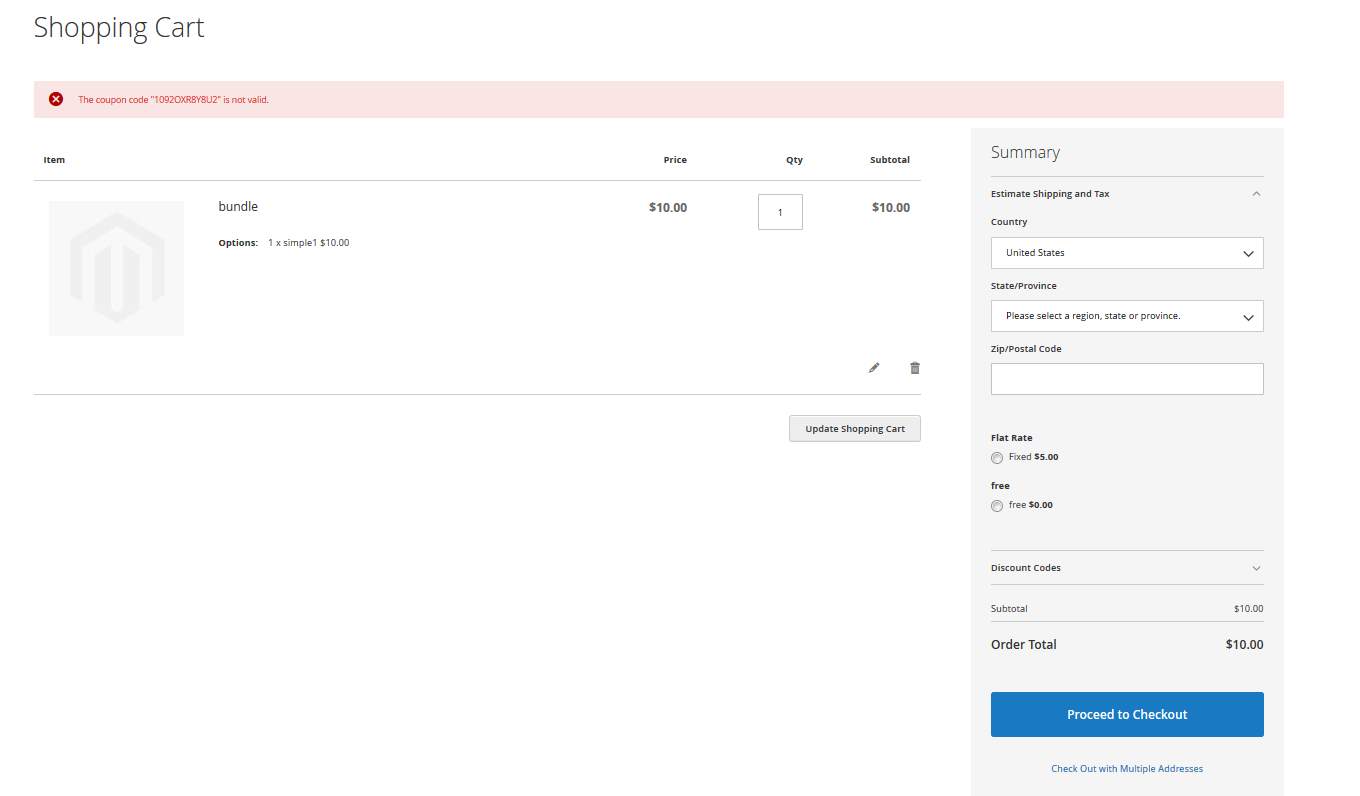Screen dimensions: 1360x796
Task: Click the Order Total label
Action: click(1024, 645)
